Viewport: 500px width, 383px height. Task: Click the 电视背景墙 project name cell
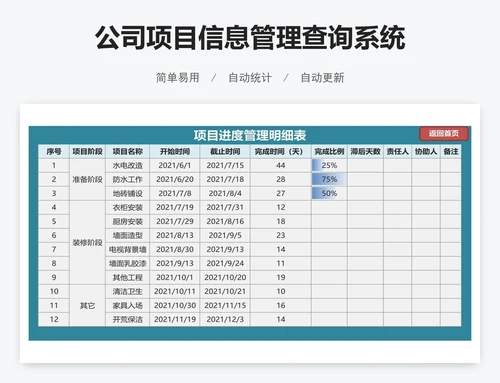pyautogui.click(x=128, y=249)
